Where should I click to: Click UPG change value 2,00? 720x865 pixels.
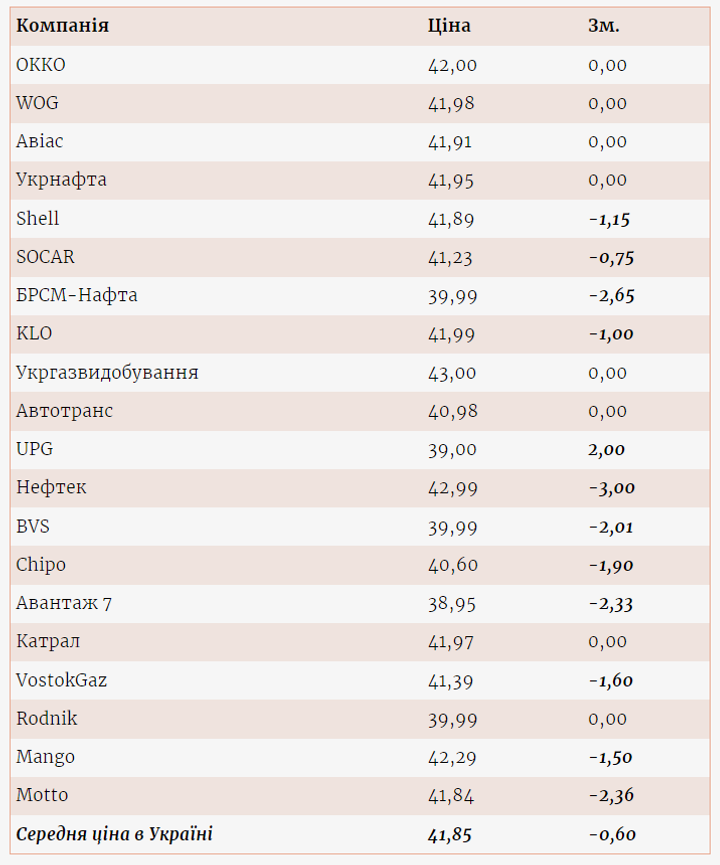click(x=607, y=450)
